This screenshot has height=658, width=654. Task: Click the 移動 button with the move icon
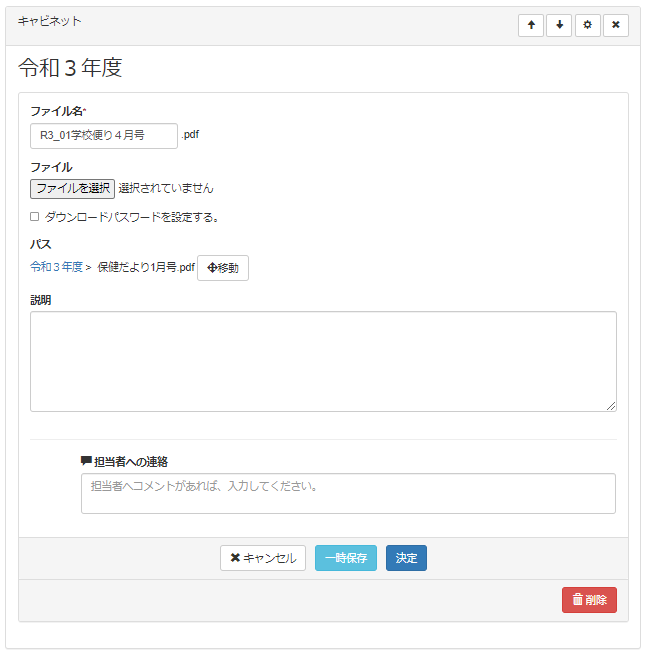pos(223,268)
